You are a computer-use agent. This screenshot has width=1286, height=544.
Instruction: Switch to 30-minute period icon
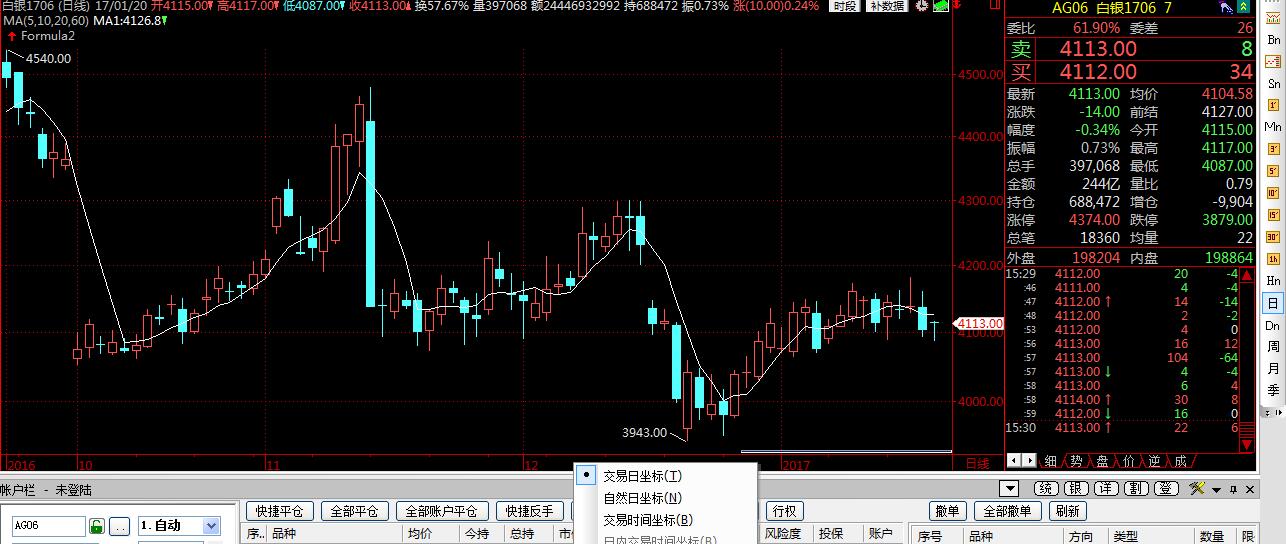tap(1273, 237)
